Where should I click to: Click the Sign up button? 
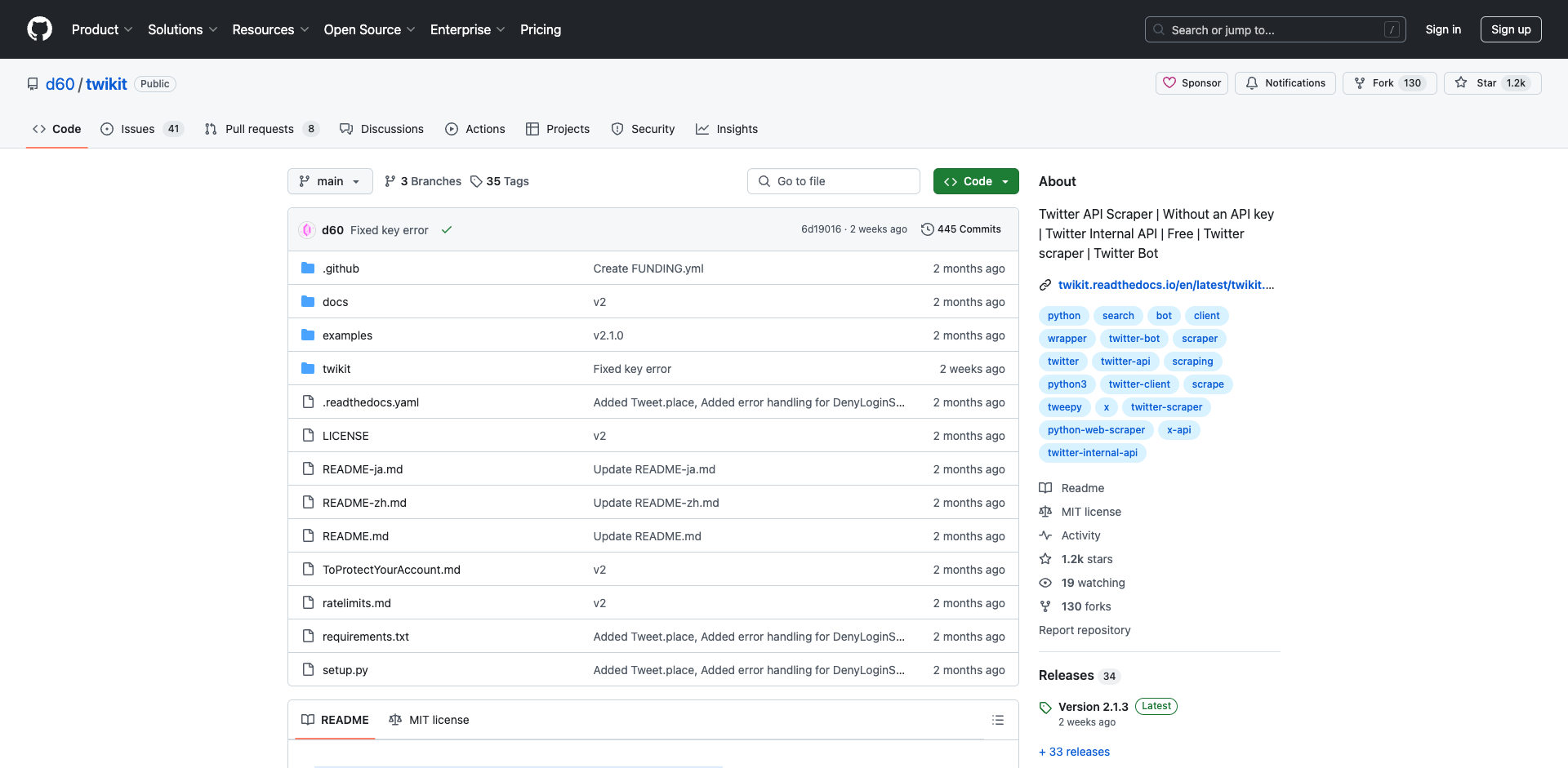[x=1511, y=29]
